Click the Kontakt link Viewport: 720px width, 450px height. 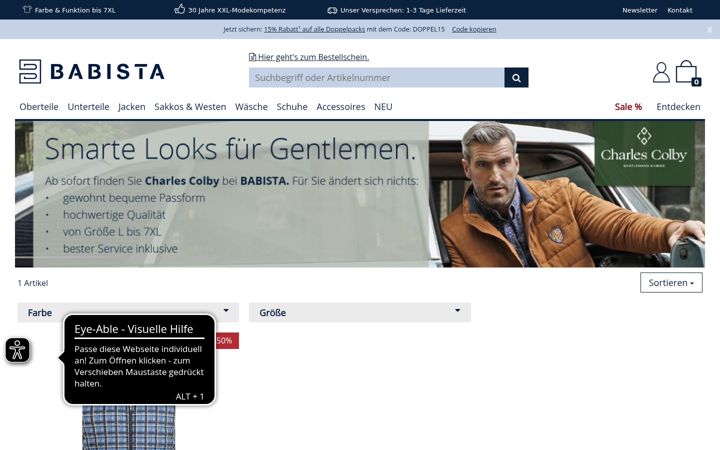click(680, 10)
